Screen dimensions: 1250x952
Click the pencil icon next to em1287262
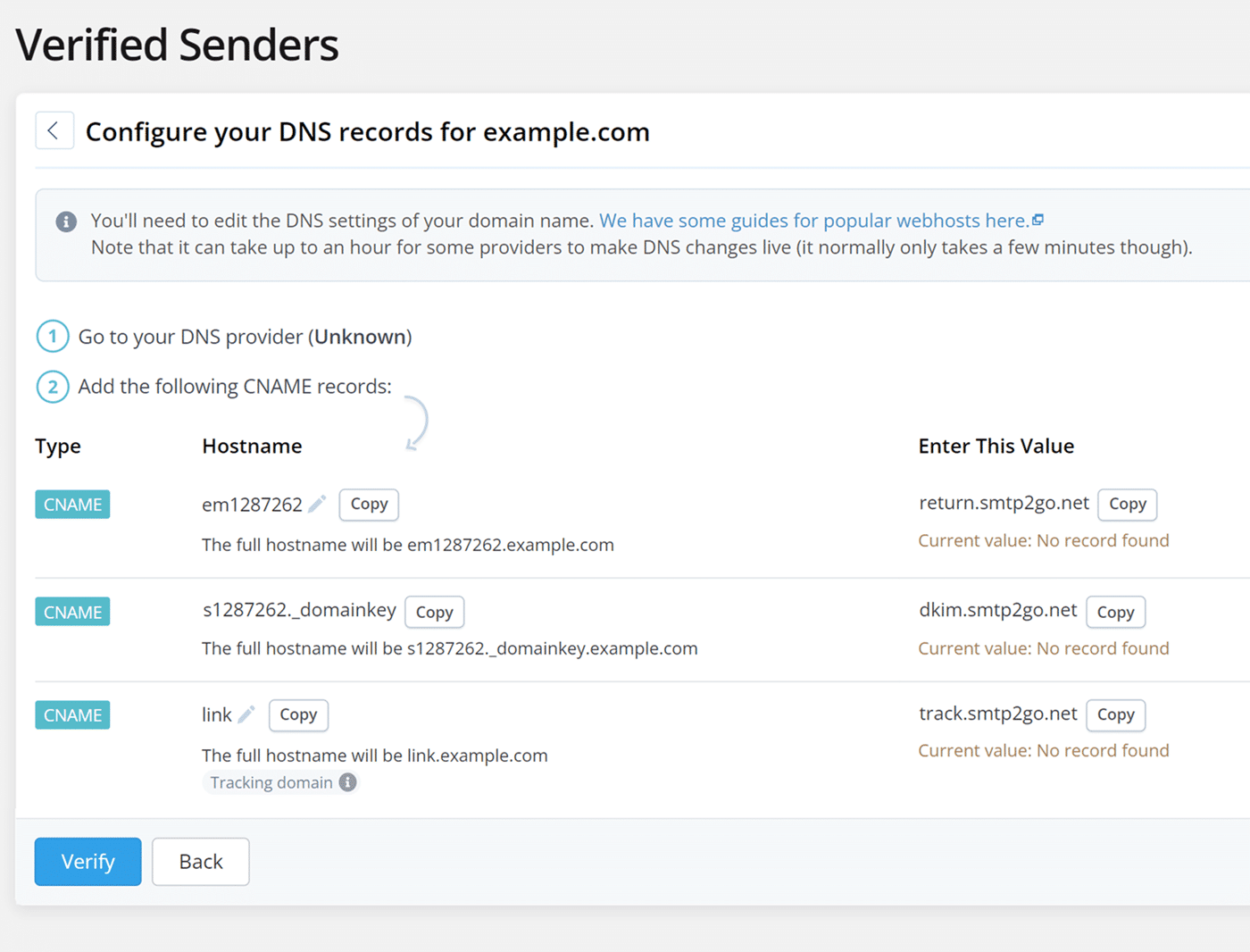[x=317, y=503]
